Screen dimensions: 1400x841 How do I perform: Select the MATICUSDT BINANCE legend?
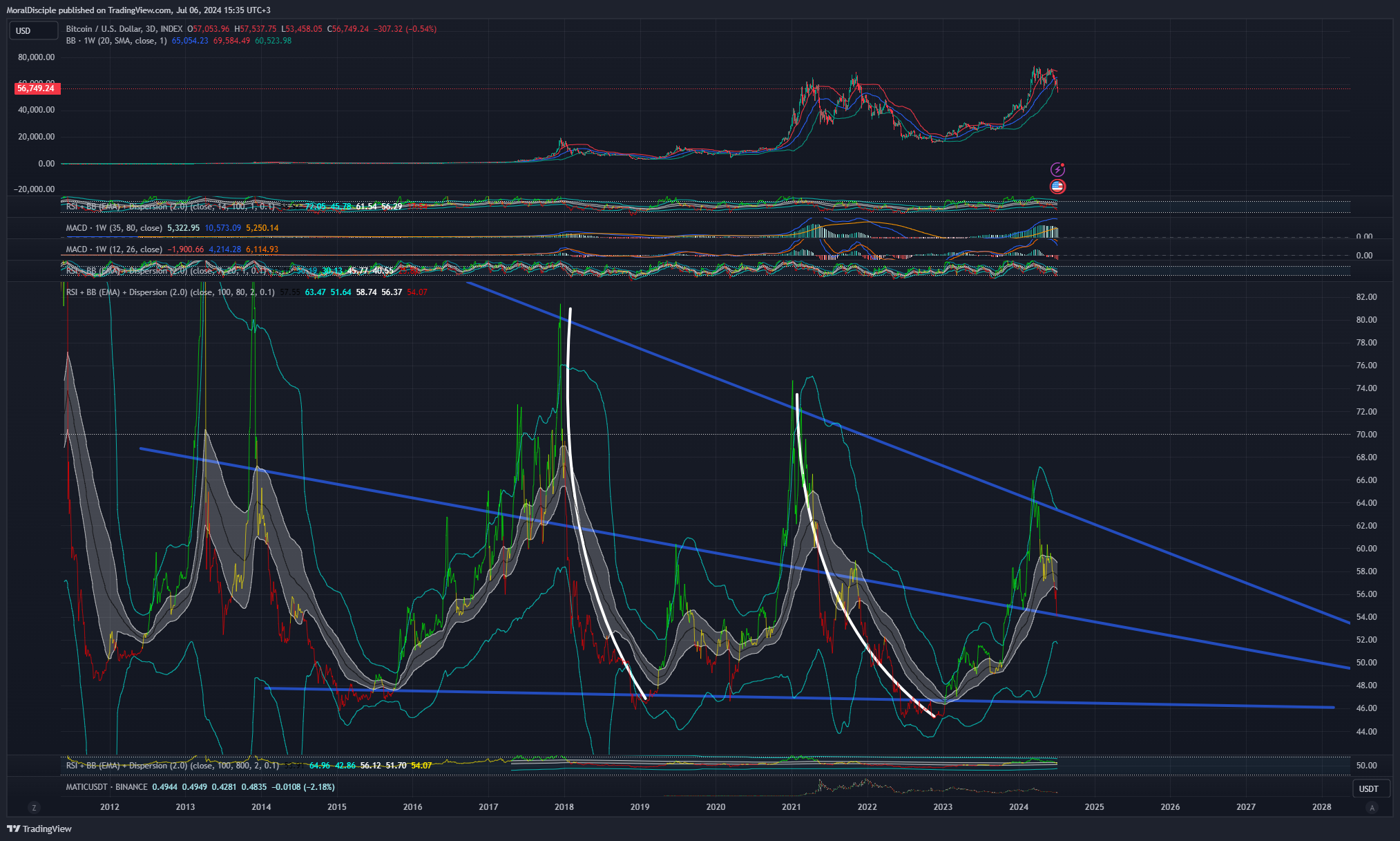coord(106,787)
